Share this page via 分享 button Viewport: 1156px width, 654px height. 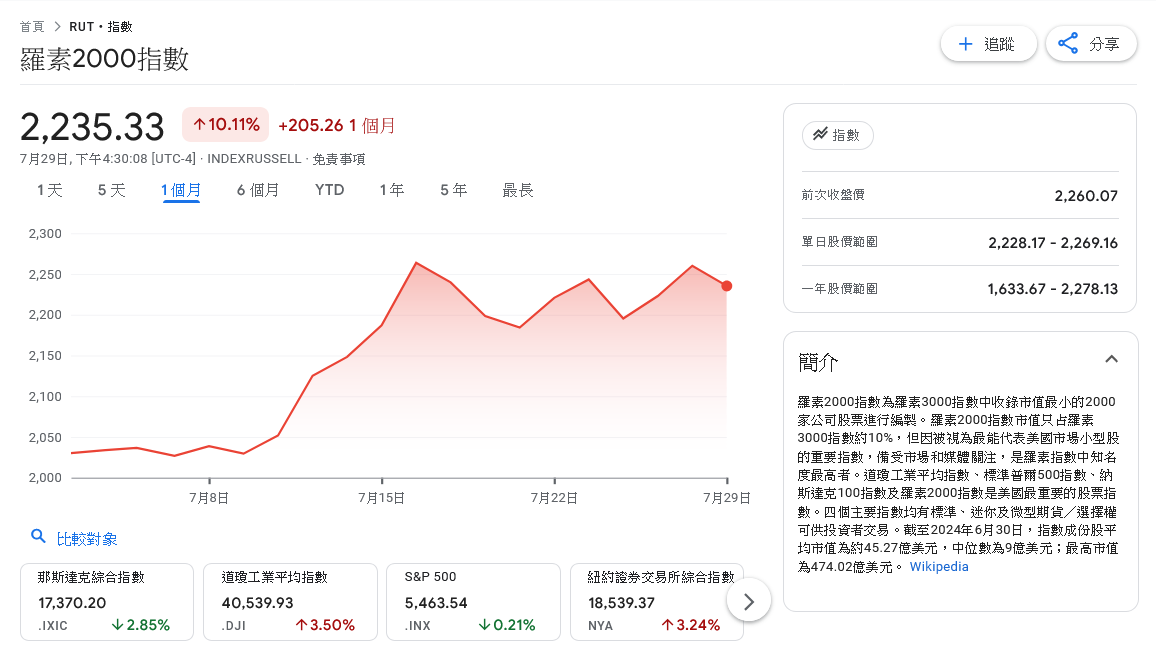click(1091, 44)
